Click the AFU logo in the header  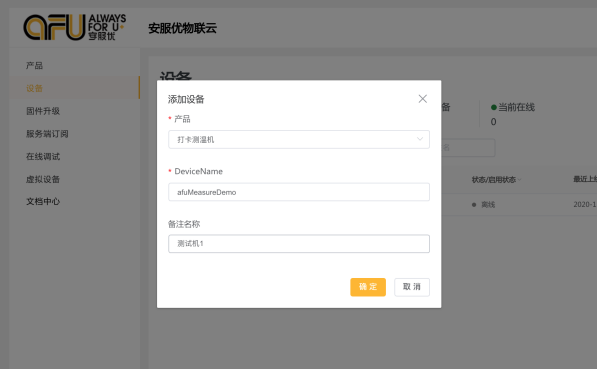point(75,27)
